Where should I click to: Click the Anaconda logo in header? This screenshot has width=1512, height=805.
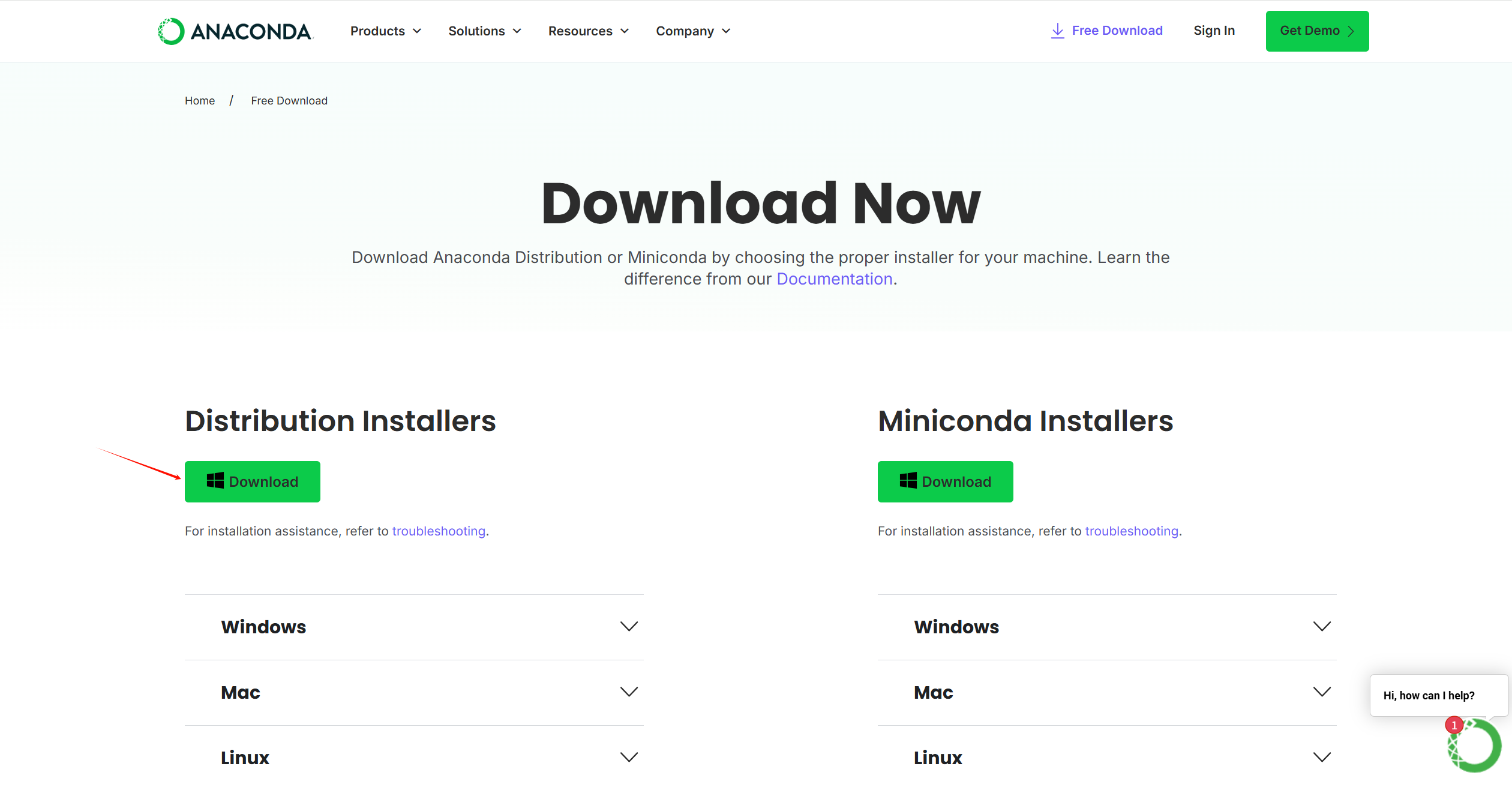(235, 31)
